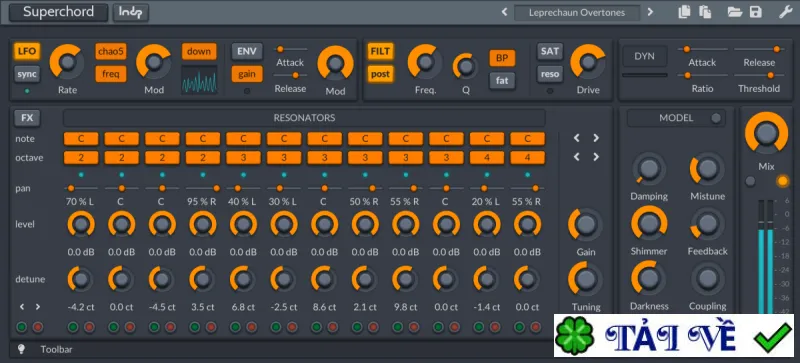Click the Inear Display logo icon
This screenshot has width=800, height=363.
(131, 12)
